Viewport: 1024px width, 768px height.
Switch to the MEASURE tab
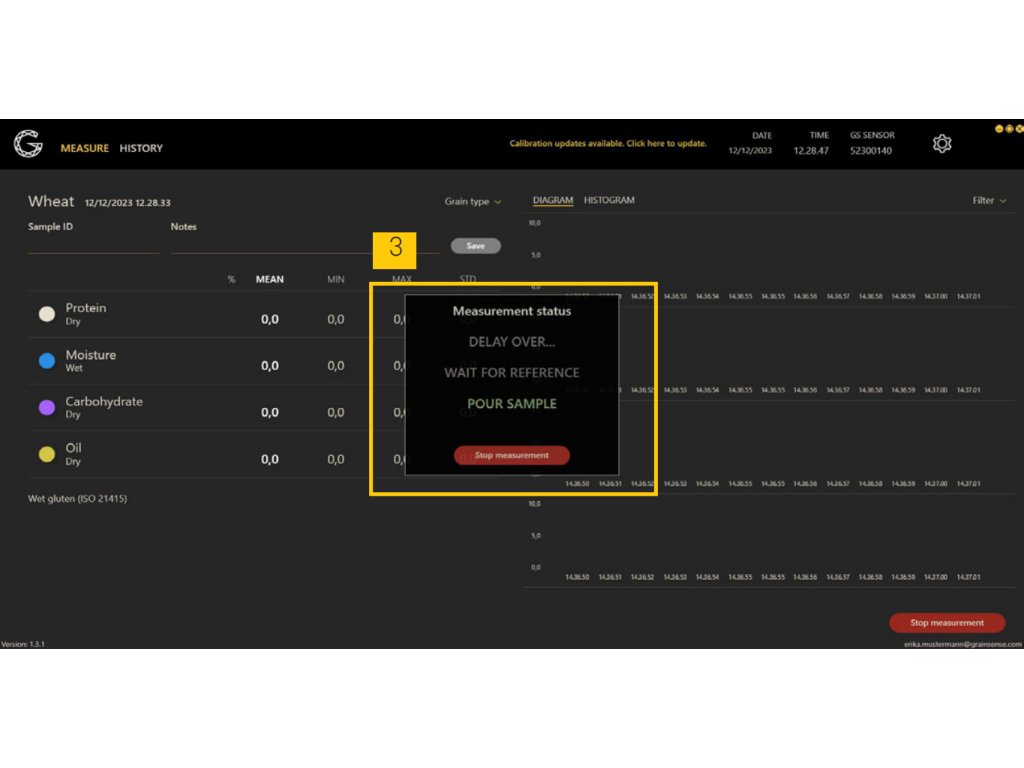(84, 148)
